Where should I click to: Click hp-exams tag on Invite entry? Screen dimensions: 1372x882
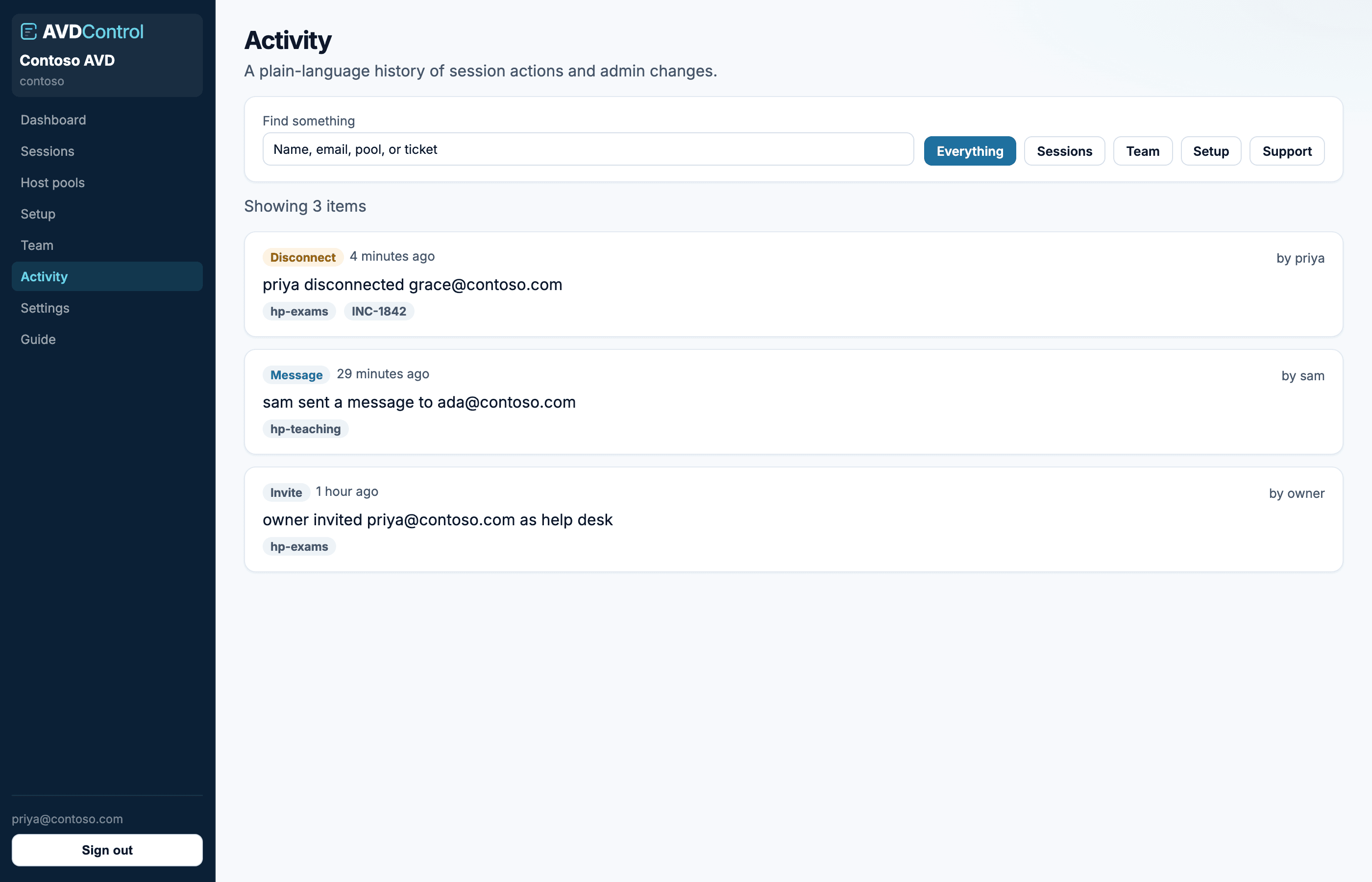299,546
